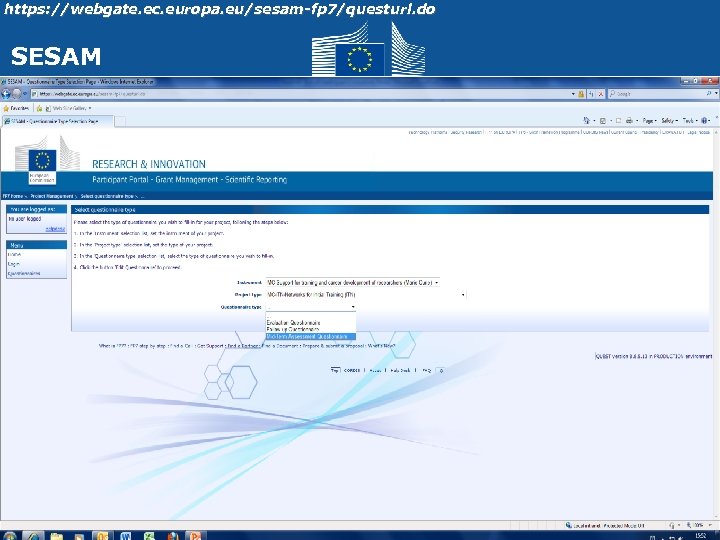The height and width of the screenshot is (540, 720).
Task: Open Word from the taskbar
Action: pos(126,536)
